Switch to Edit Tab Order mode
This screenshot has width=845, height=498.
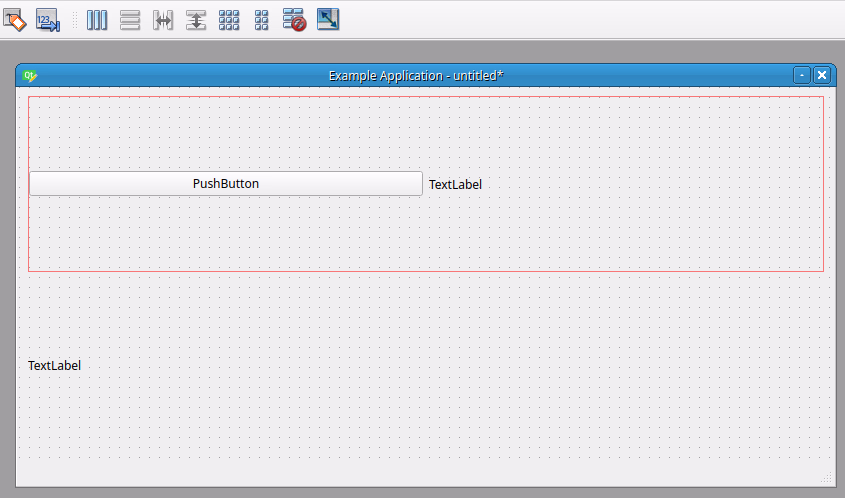pos(48,20)
